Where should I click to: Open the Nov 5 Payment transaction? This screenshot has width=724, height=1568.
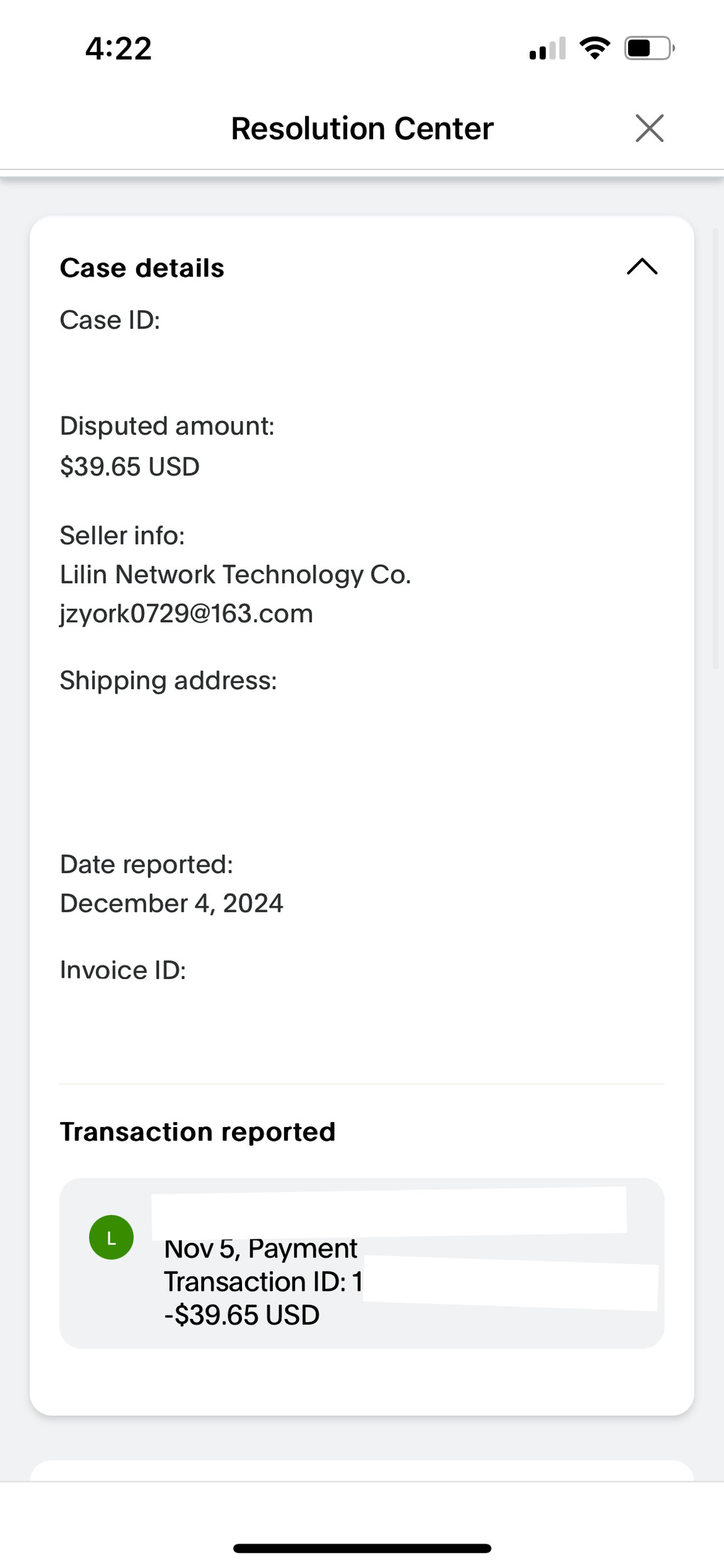pos(260,1249)
